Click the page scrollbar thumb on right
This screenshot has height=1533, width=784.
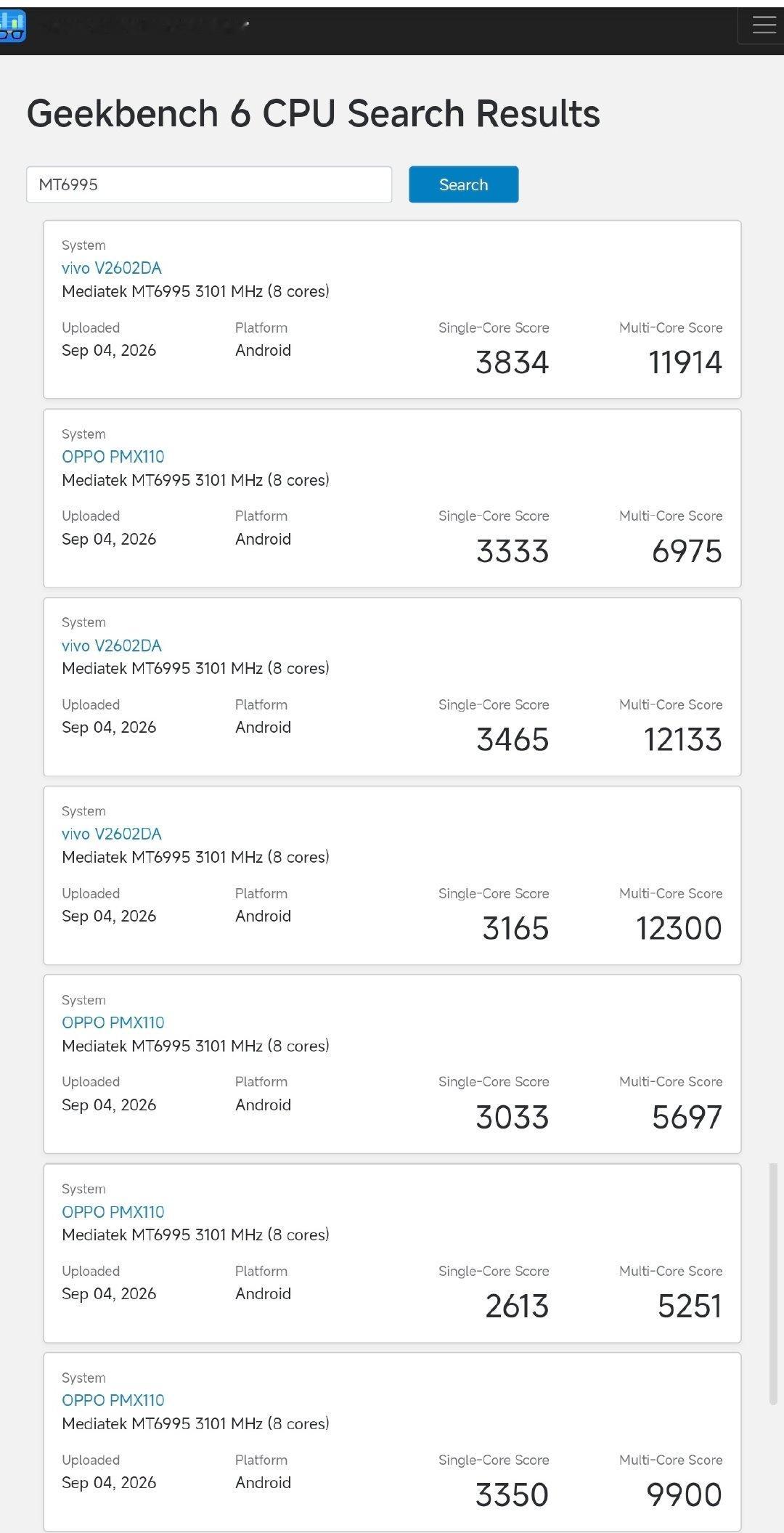[x=774, y=1284]
